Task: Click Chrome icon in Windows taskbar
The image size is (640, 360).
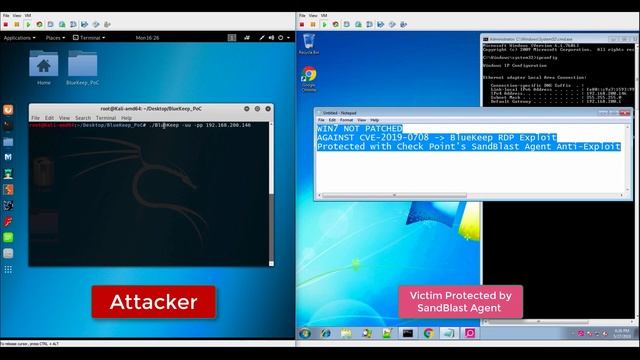Action: (x=429, y=333)
